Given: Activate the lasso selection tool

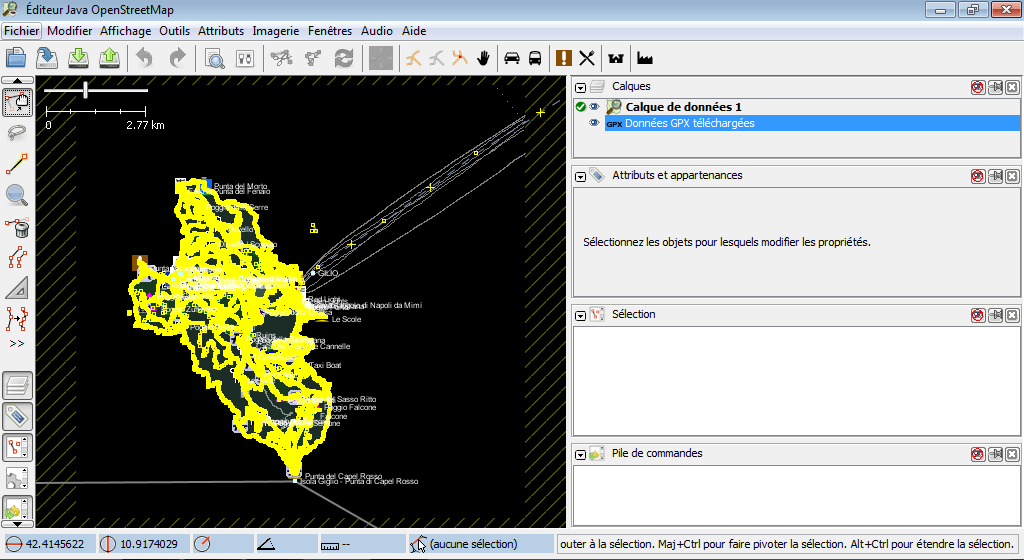Looking at the screenshot, I should click(x=17, y=133).
